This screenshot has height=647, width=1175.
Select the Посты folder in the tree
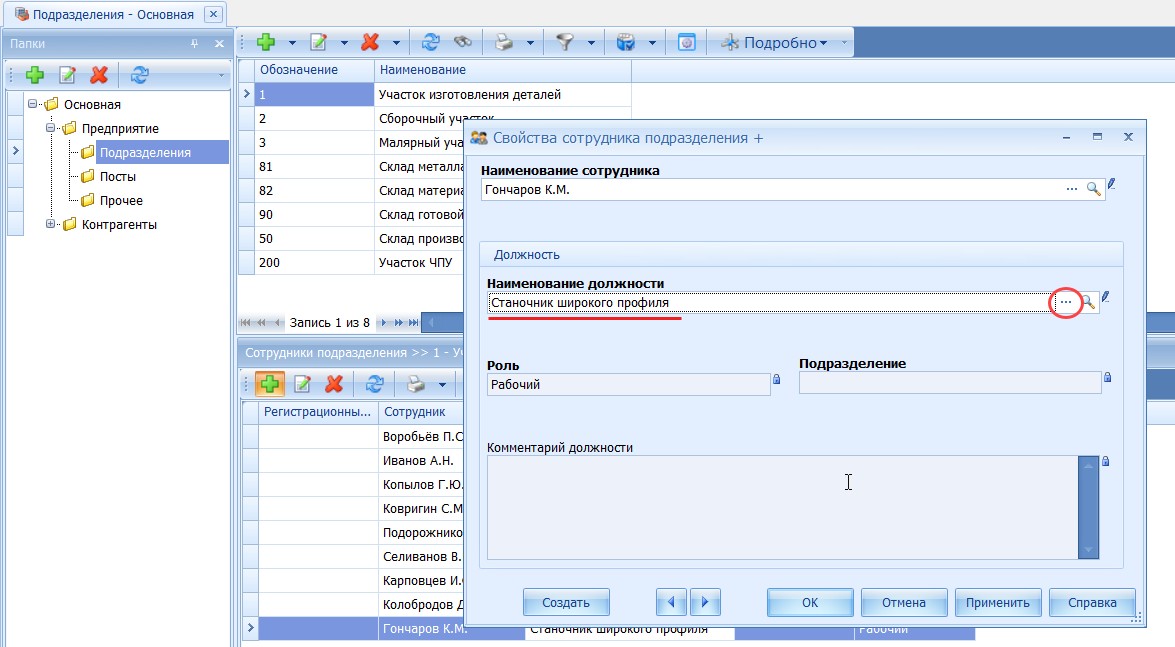pyautogui.click(x=118, y=178)
